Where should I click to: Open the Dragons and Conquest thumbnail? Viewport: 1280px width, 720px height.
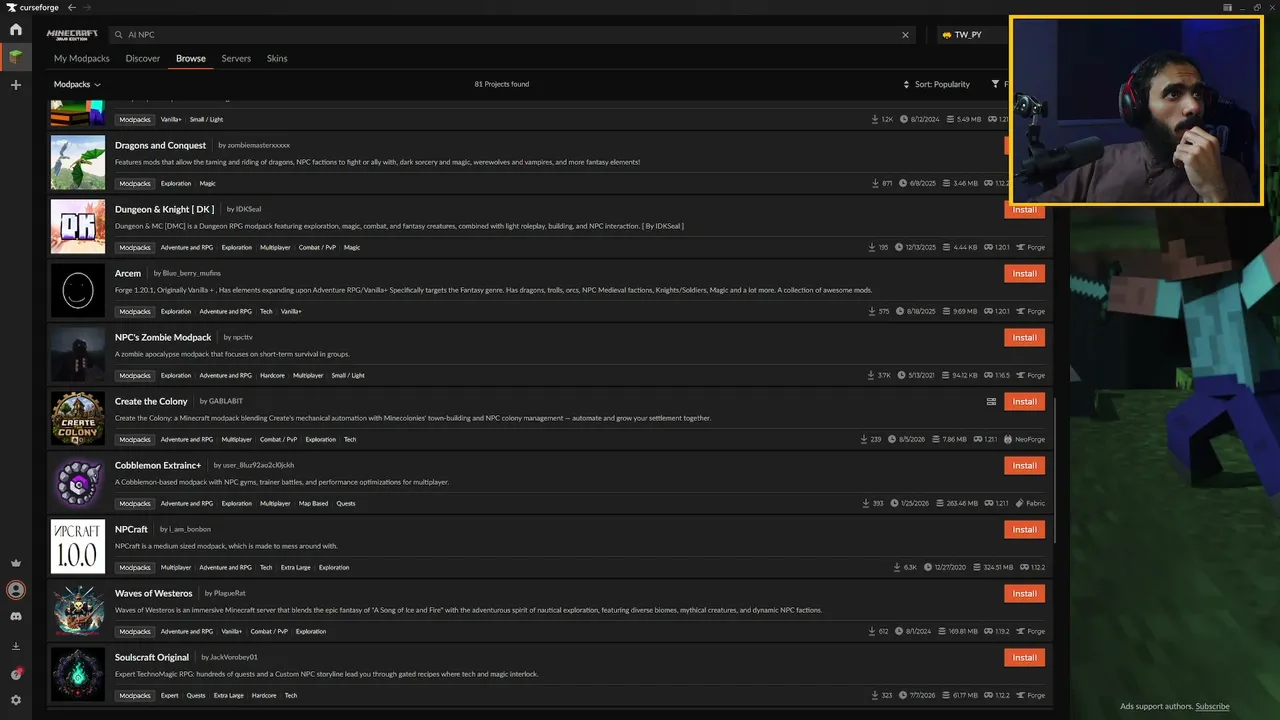[x=78, y=162]
